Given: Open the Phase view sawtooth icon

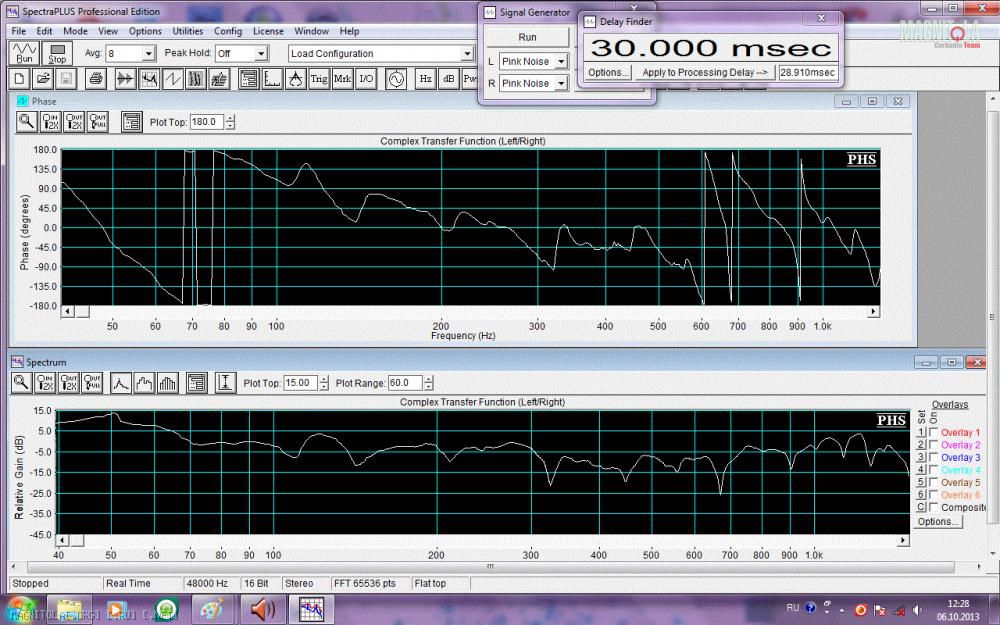Looking at the screenshot, I should (x=173, y=79).
